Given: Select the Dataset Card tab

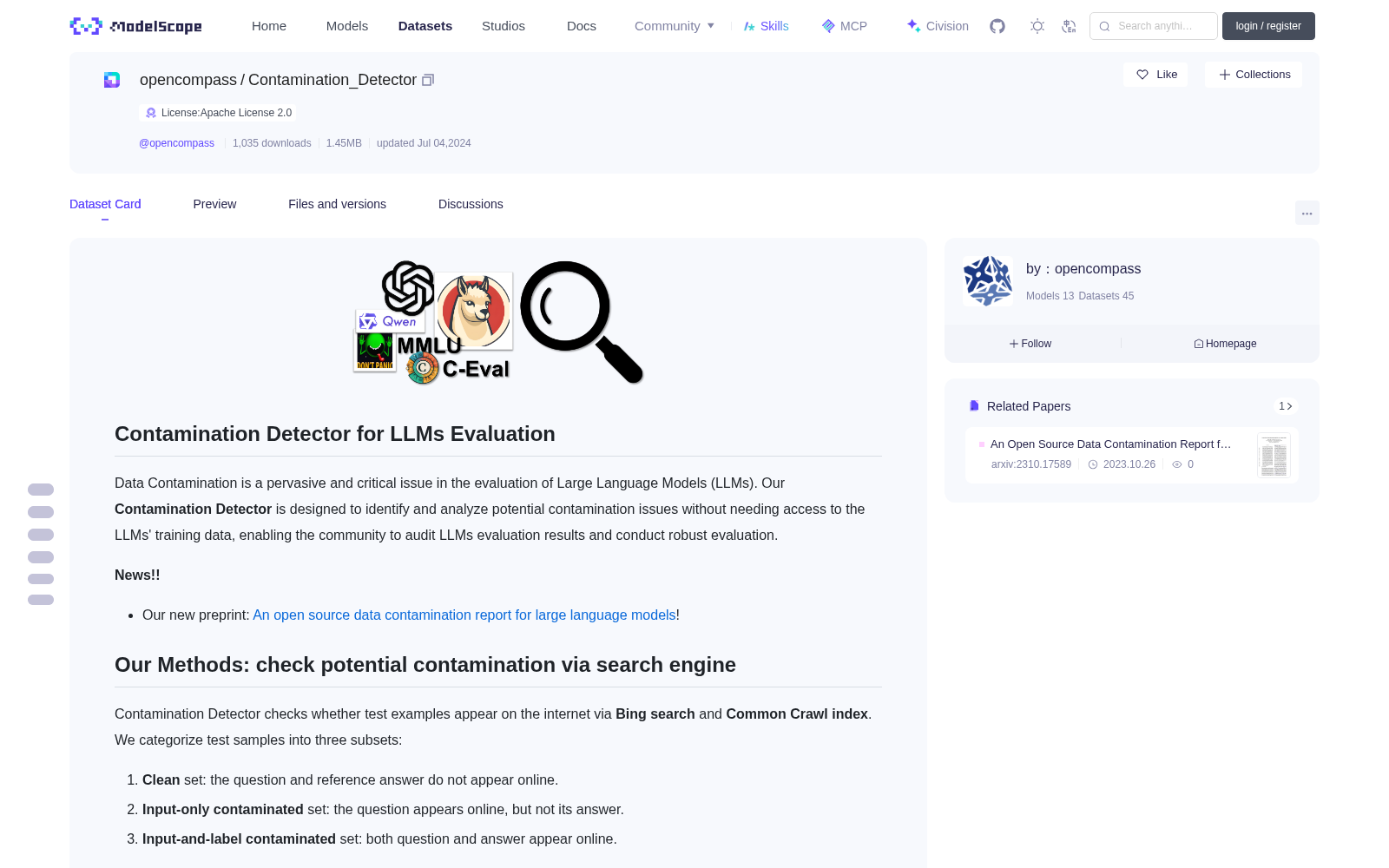Looking at the screenshot, I should (105, 204).
